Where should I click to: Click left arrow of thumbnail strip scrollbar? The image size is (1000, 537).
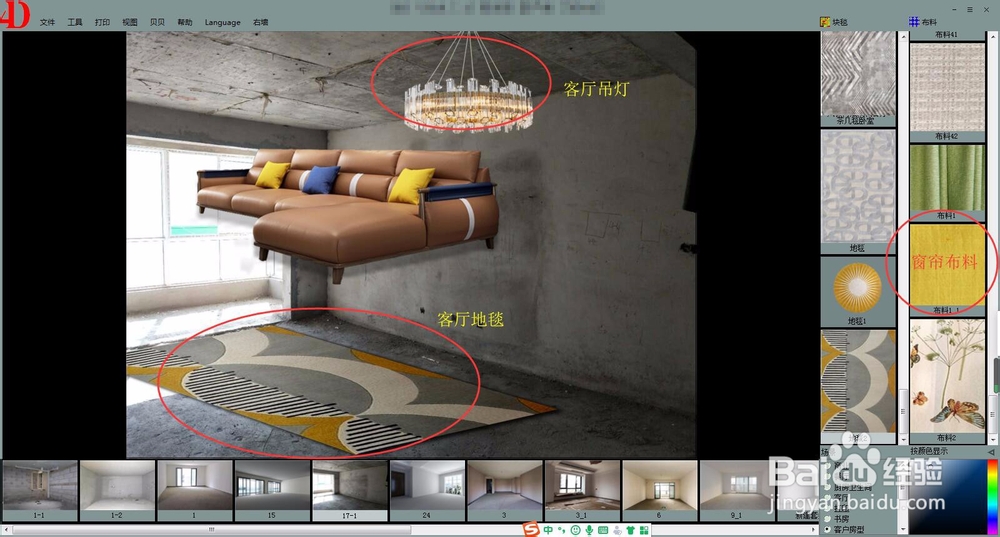pos(5,529)
